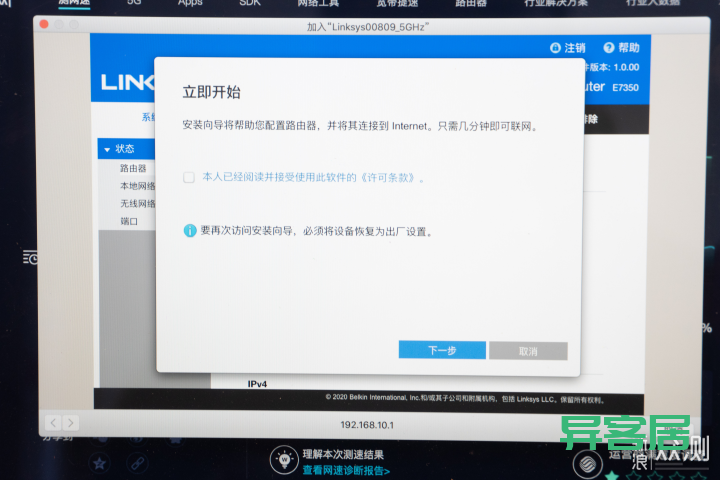This screenshot has width=720, height=480.
Task: Click the Linksys logo in header
Action: (128, 83)
